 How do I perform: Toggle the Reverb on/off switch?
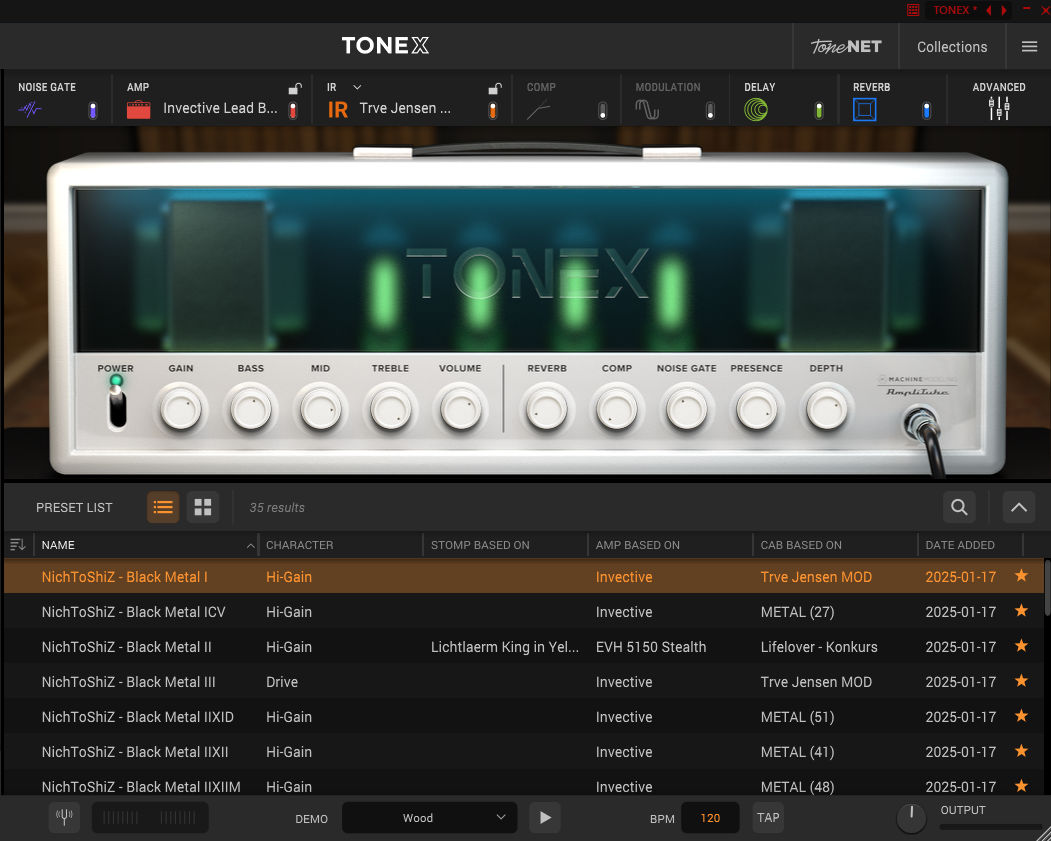(x=926, y=111)
